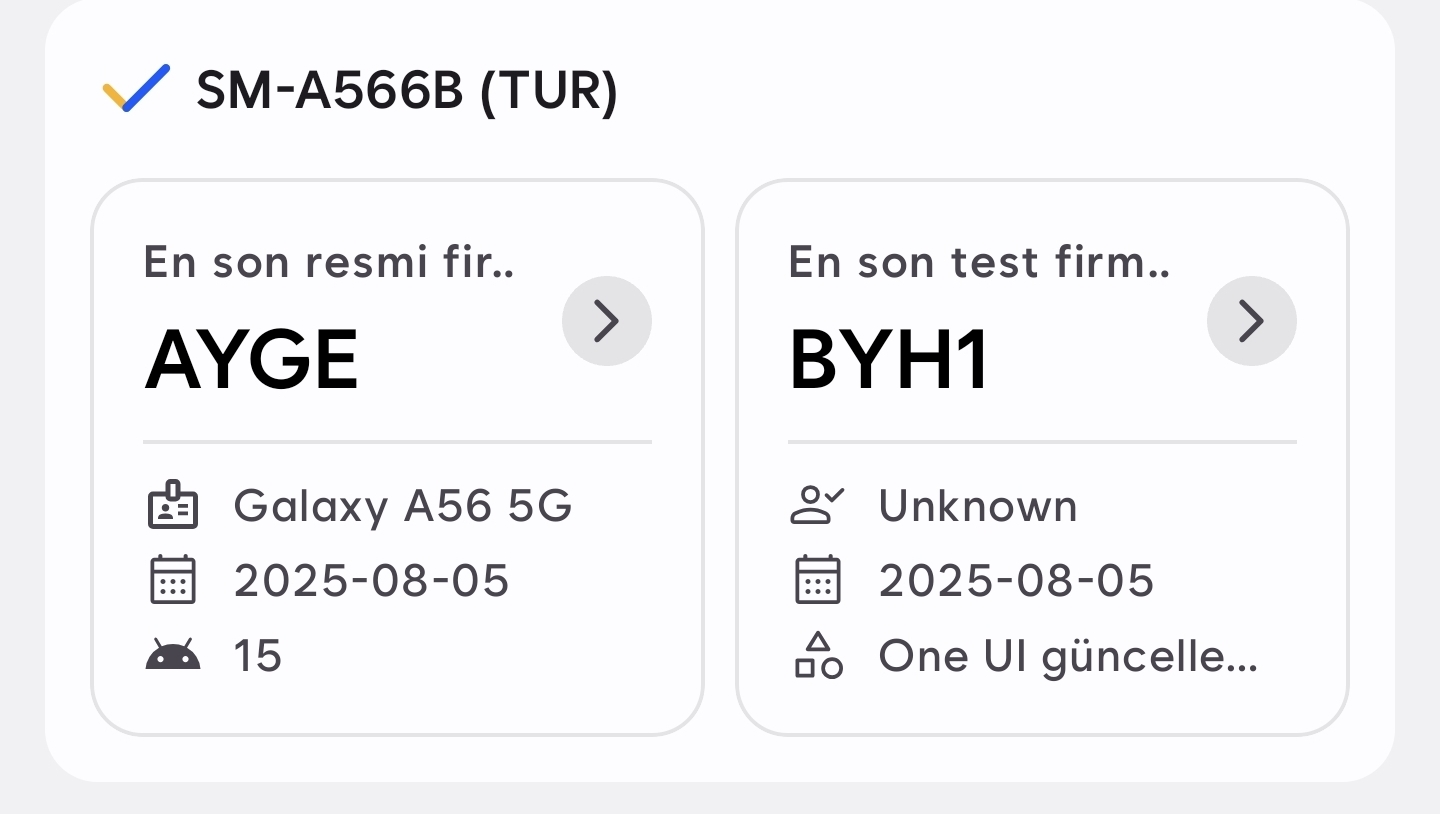This screenshot has width=1440, height=814.
Task: Select the Unknown tester text
Action: tap(978, 506)
